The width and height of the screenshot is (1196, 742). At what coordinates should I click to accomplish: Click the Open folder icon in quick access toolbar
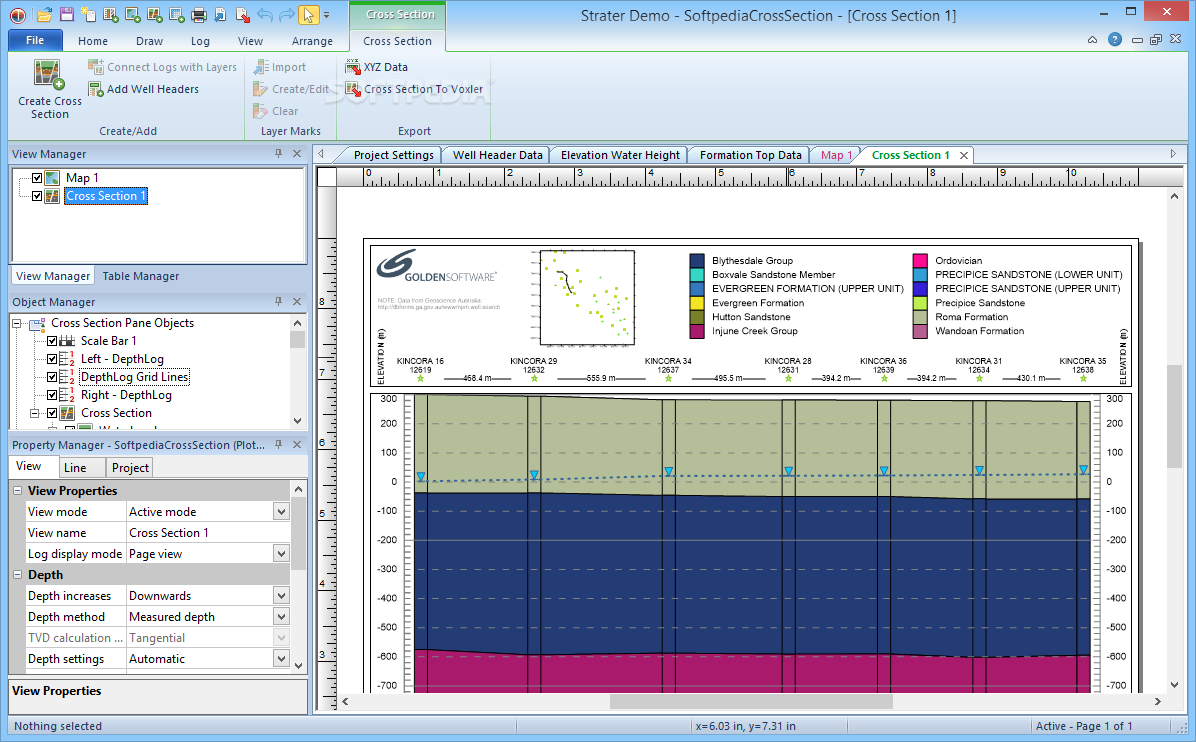[45, 14]
